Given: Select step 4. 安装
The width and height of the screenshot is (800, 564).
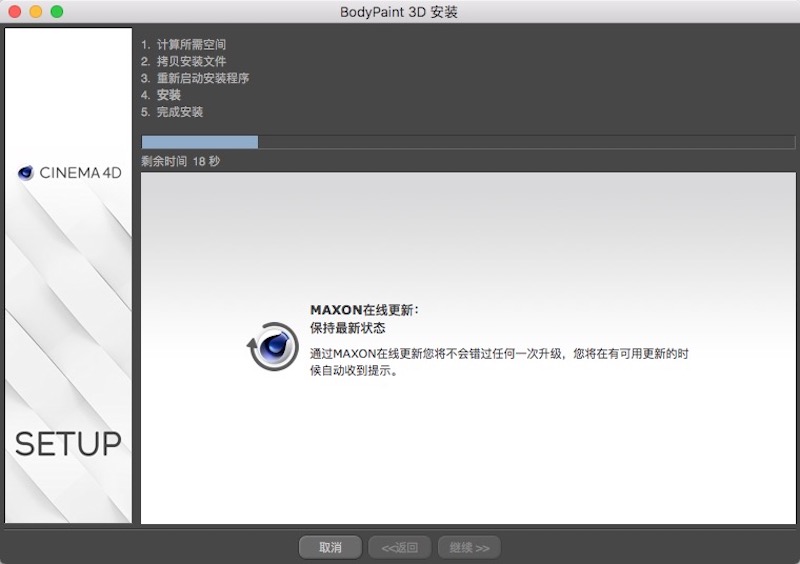Looking at the screenshot, I should tap(161, 95).
